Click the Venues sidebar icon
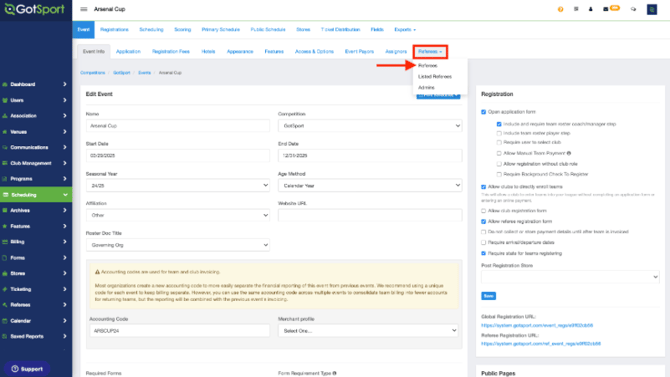Screen dimensions: 670x377 pos(5,132)
